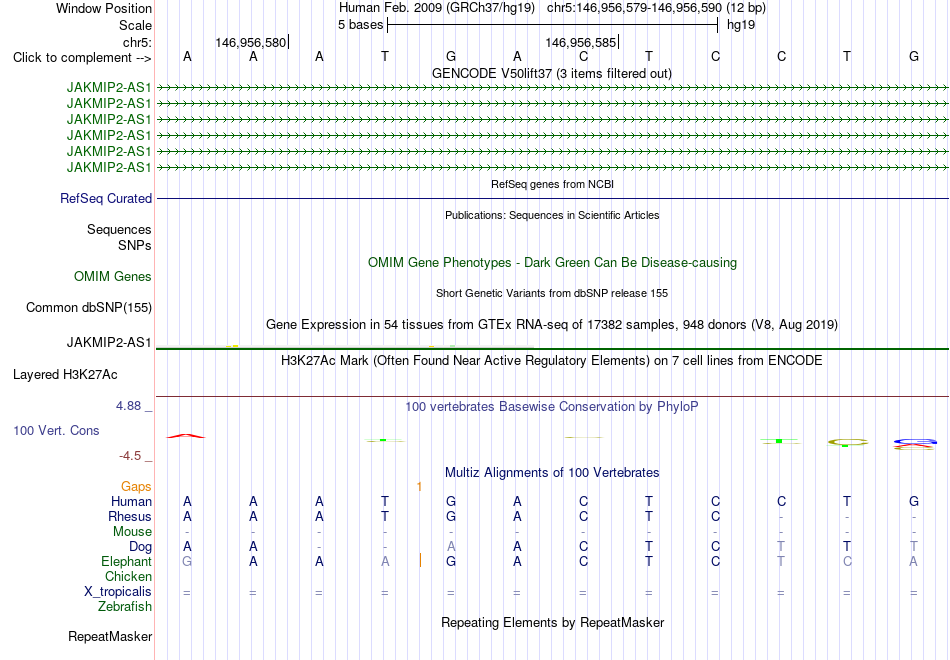Open the 100 Vert. Cons track label

click(x=56, y=430)
